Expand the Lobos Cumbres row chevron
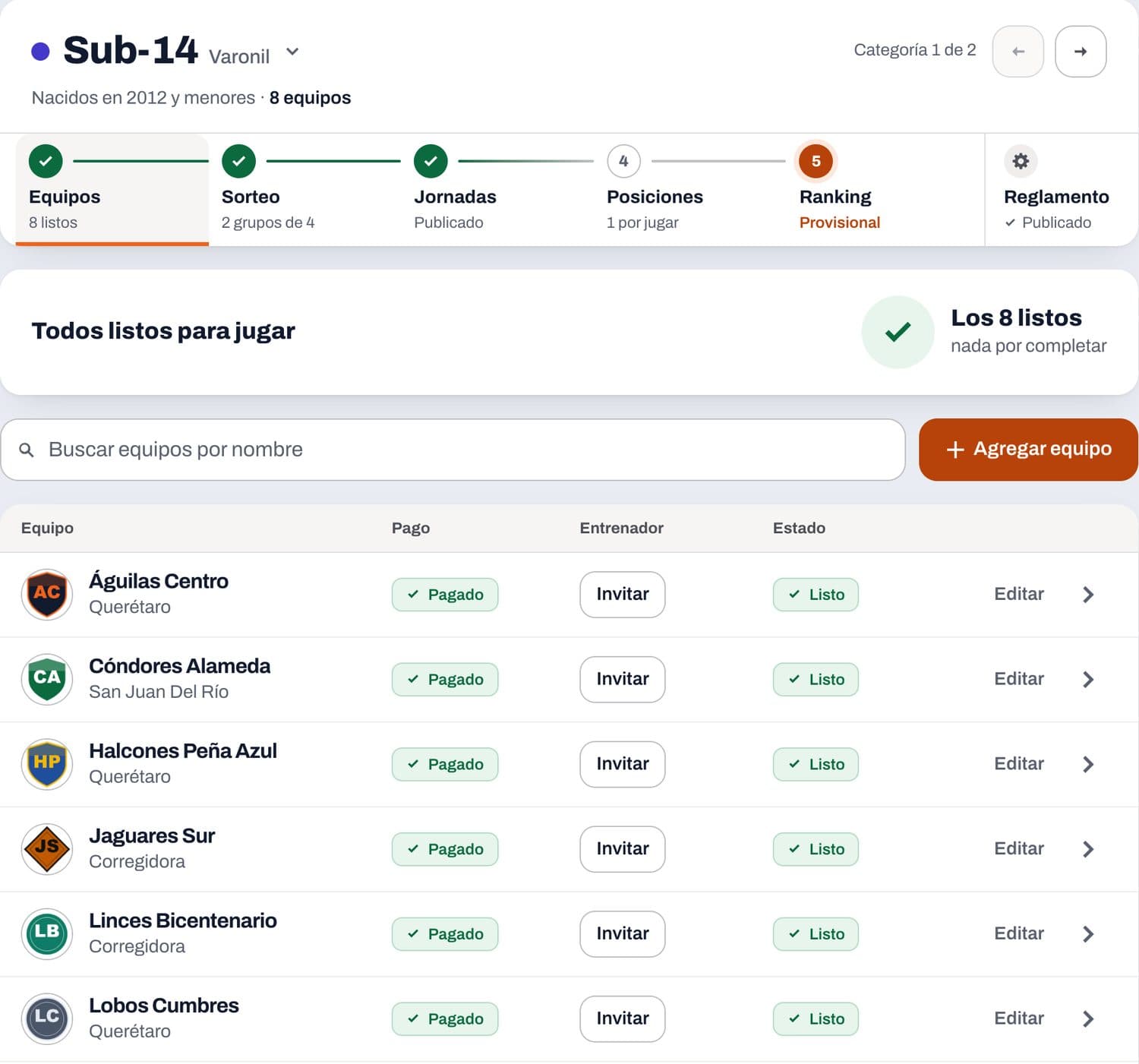Viewport: 1139px width, 1064px height. tap(1088, 1019)
